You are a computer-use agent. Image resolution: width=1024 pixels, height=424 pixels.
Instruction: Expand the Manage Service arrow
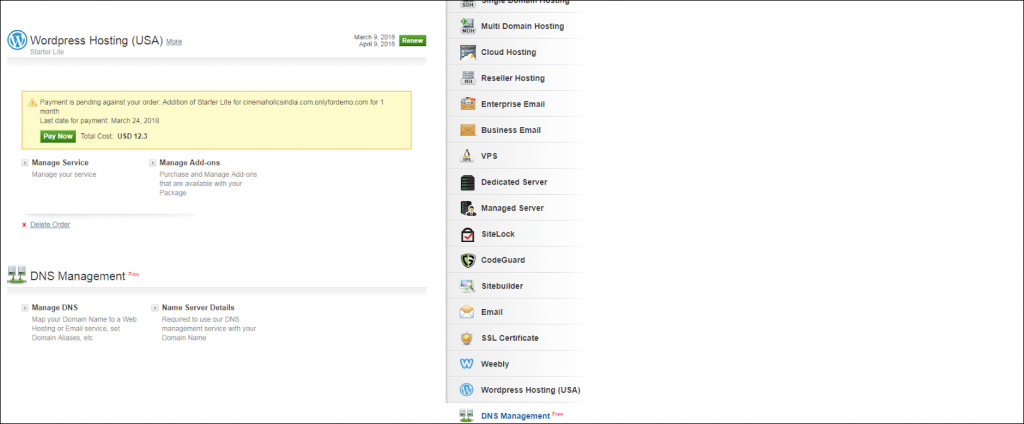tap(25, 163)
